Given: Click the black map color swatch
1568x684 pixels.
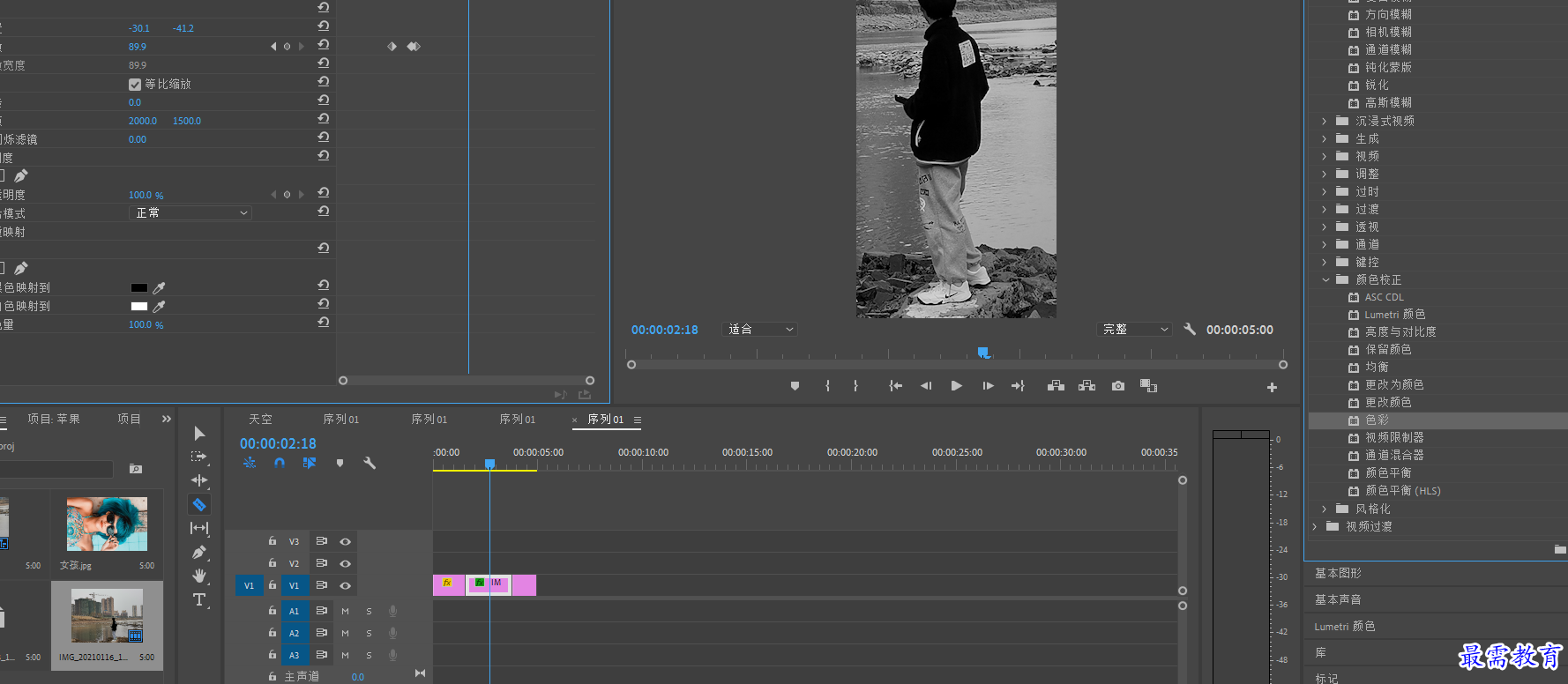Looking at the screenshot, I should click(x=139, y=288).
